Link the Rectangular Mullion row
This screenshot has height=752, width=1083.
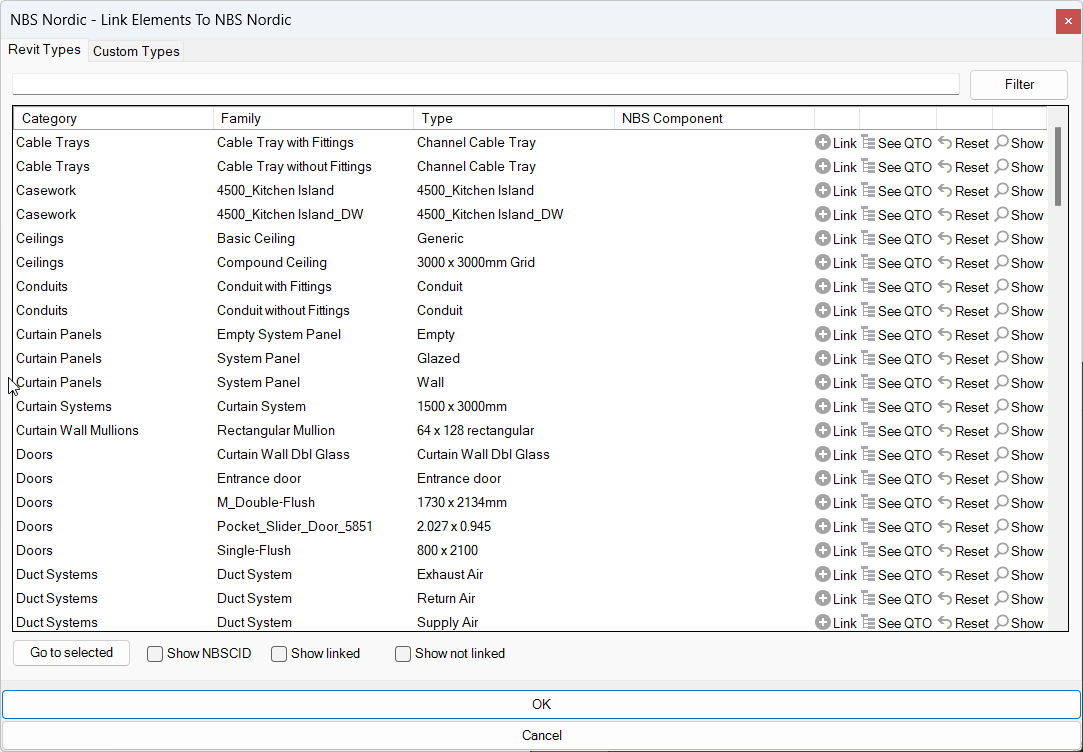coord(836,431)
